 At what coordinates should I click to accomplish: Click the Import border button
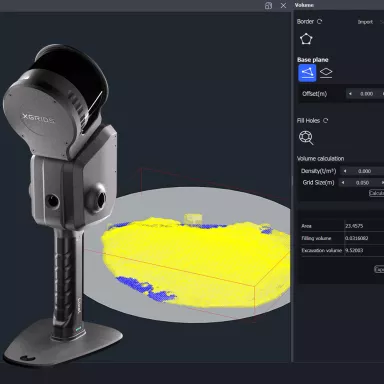click(365, 22)
